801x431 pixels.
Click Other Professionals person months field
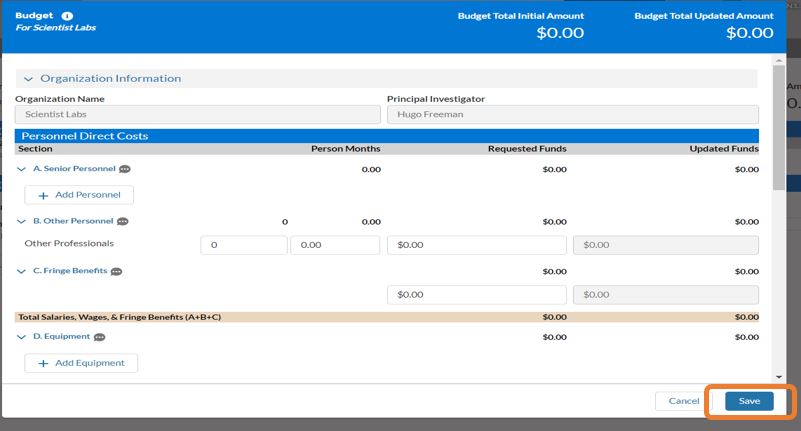[335, 245]
